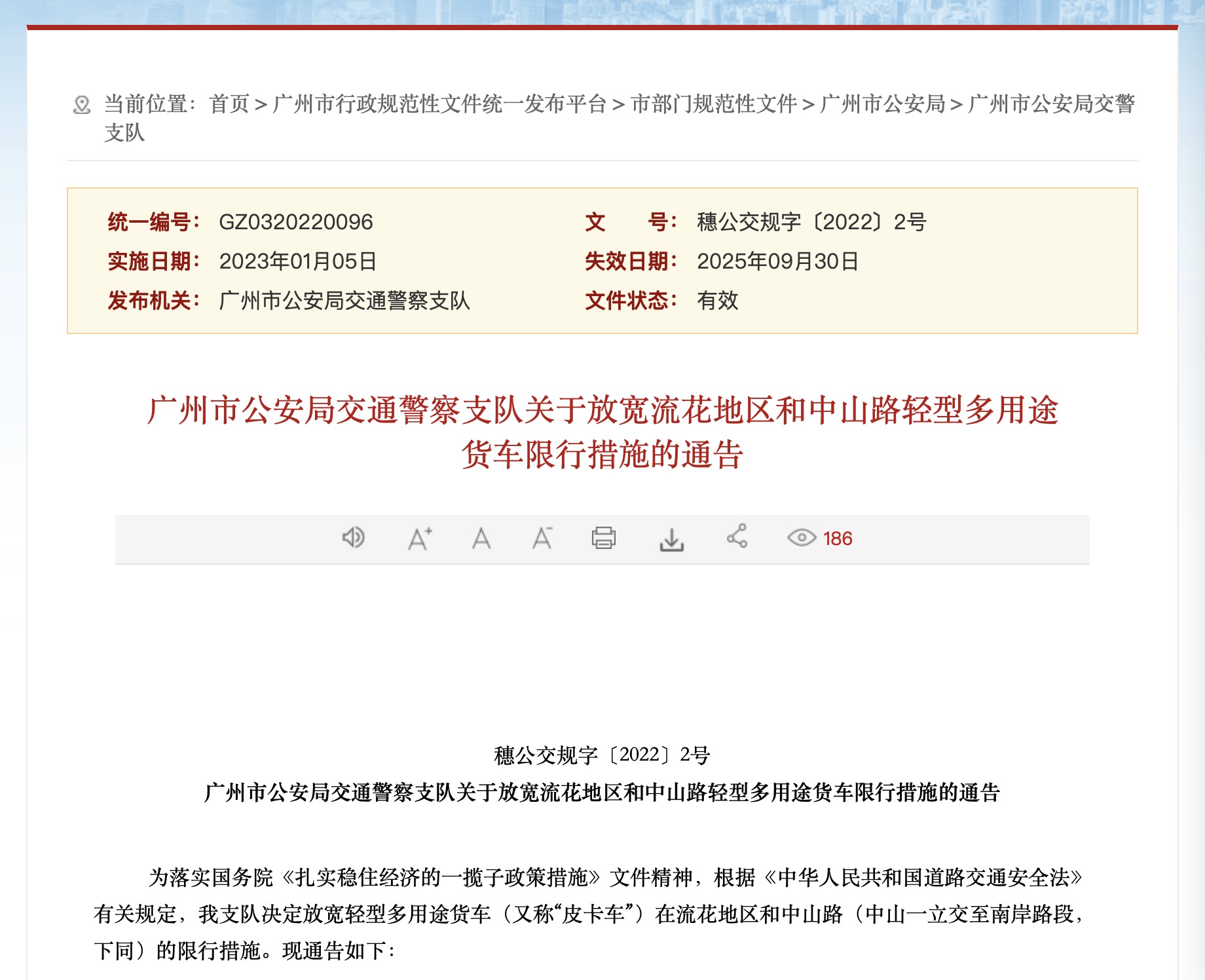Open 广州市公安局交警支队 breadcrumb link

[1050, 104]
